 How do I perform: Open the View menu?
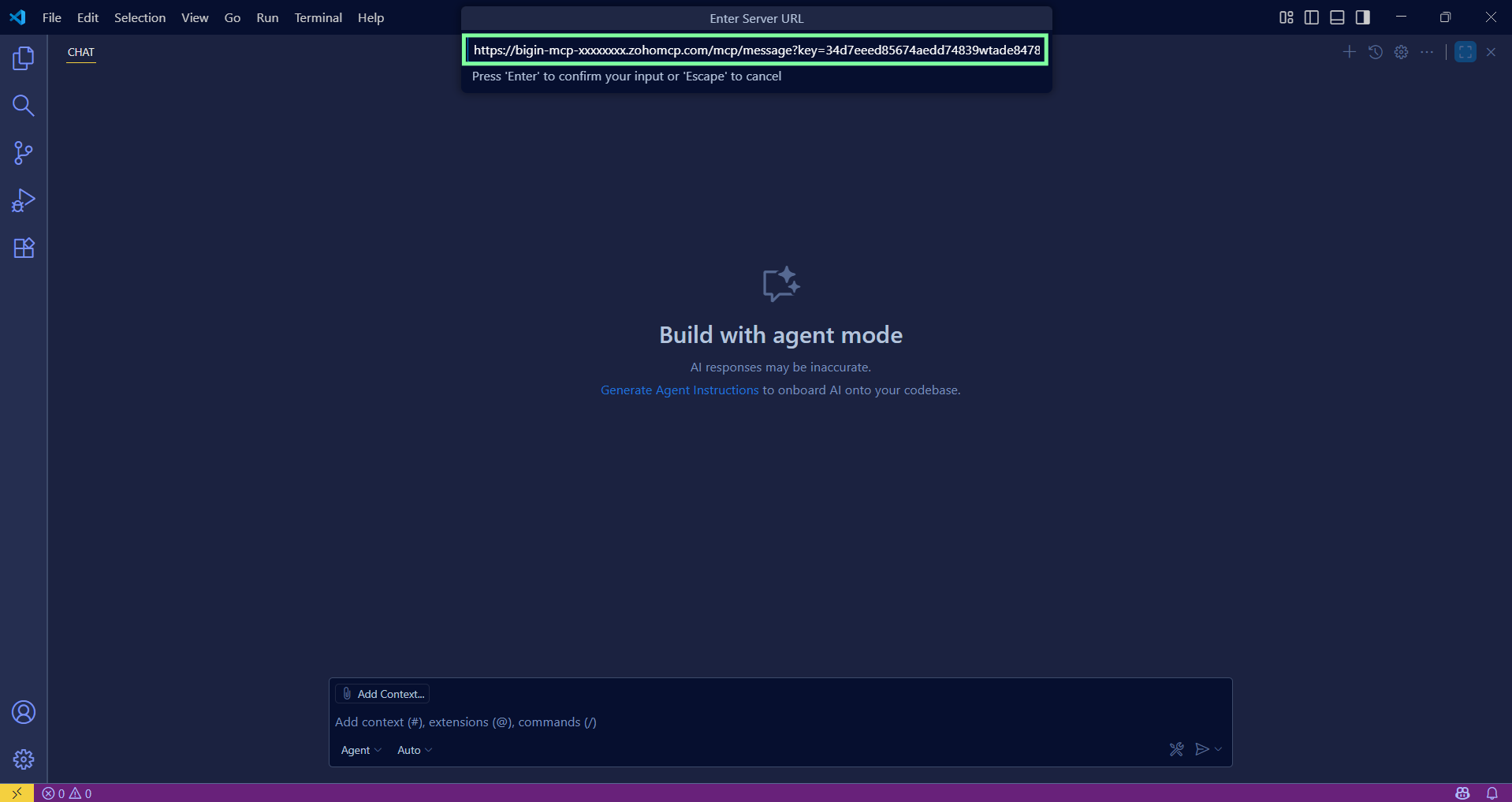pyautogui.click(x=195, y=17)
